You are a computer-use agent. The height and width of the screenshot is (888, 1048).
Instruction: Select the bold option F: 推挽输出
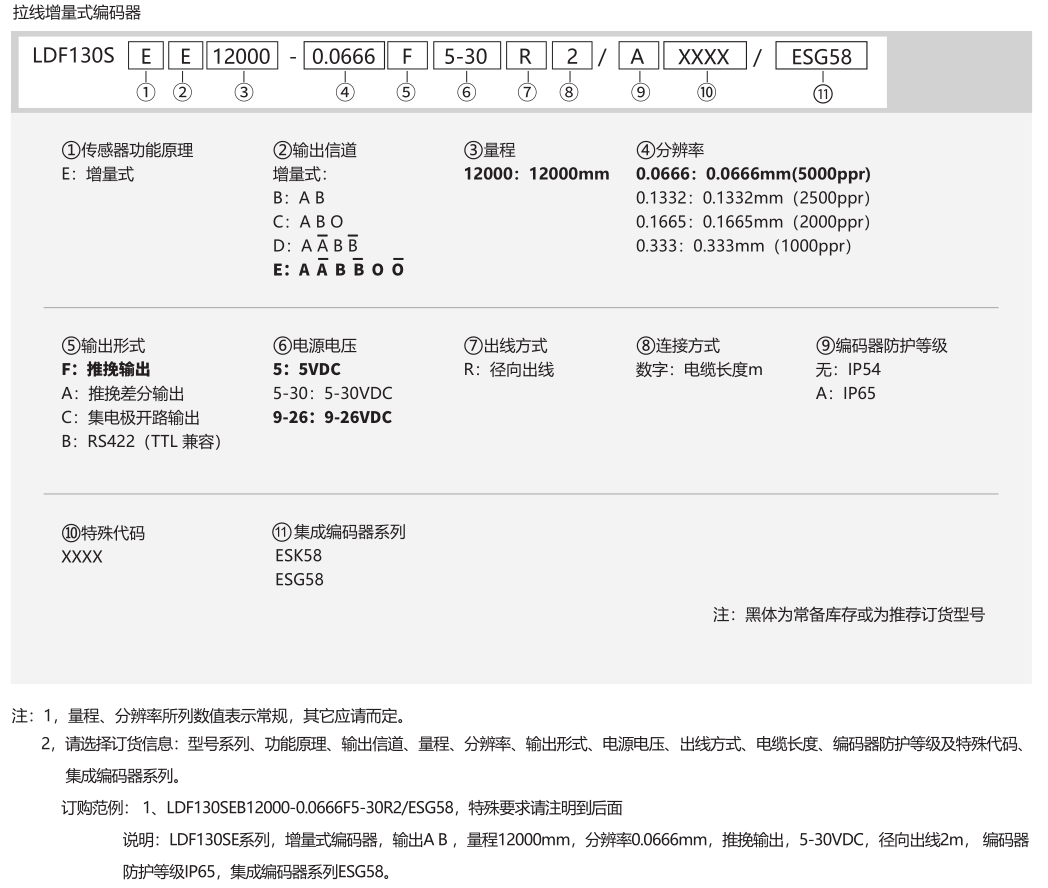106,369
